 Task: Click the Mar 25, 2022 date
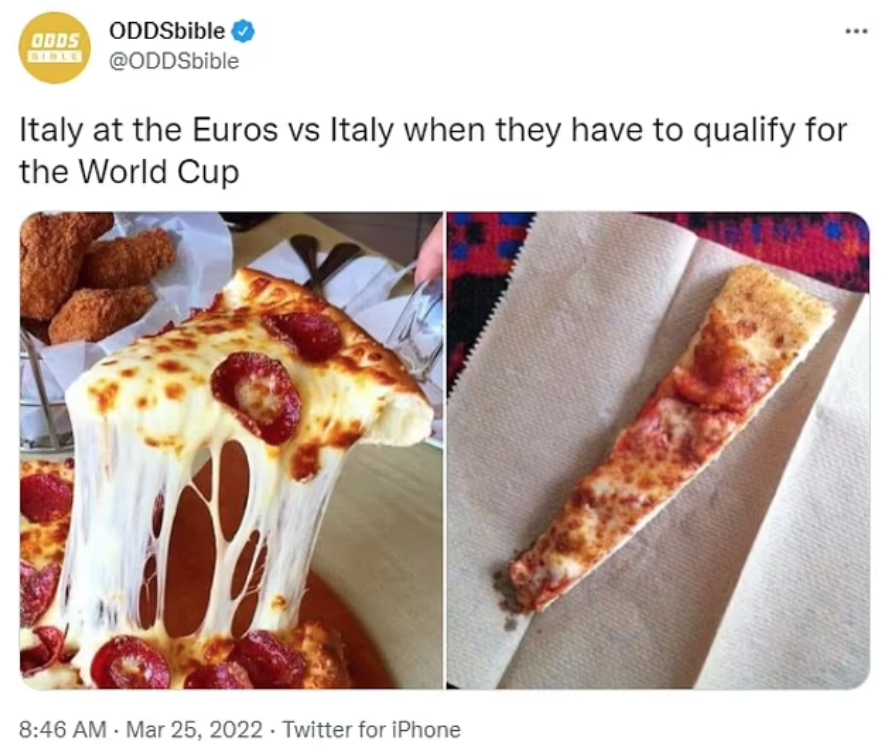[194, 729]
